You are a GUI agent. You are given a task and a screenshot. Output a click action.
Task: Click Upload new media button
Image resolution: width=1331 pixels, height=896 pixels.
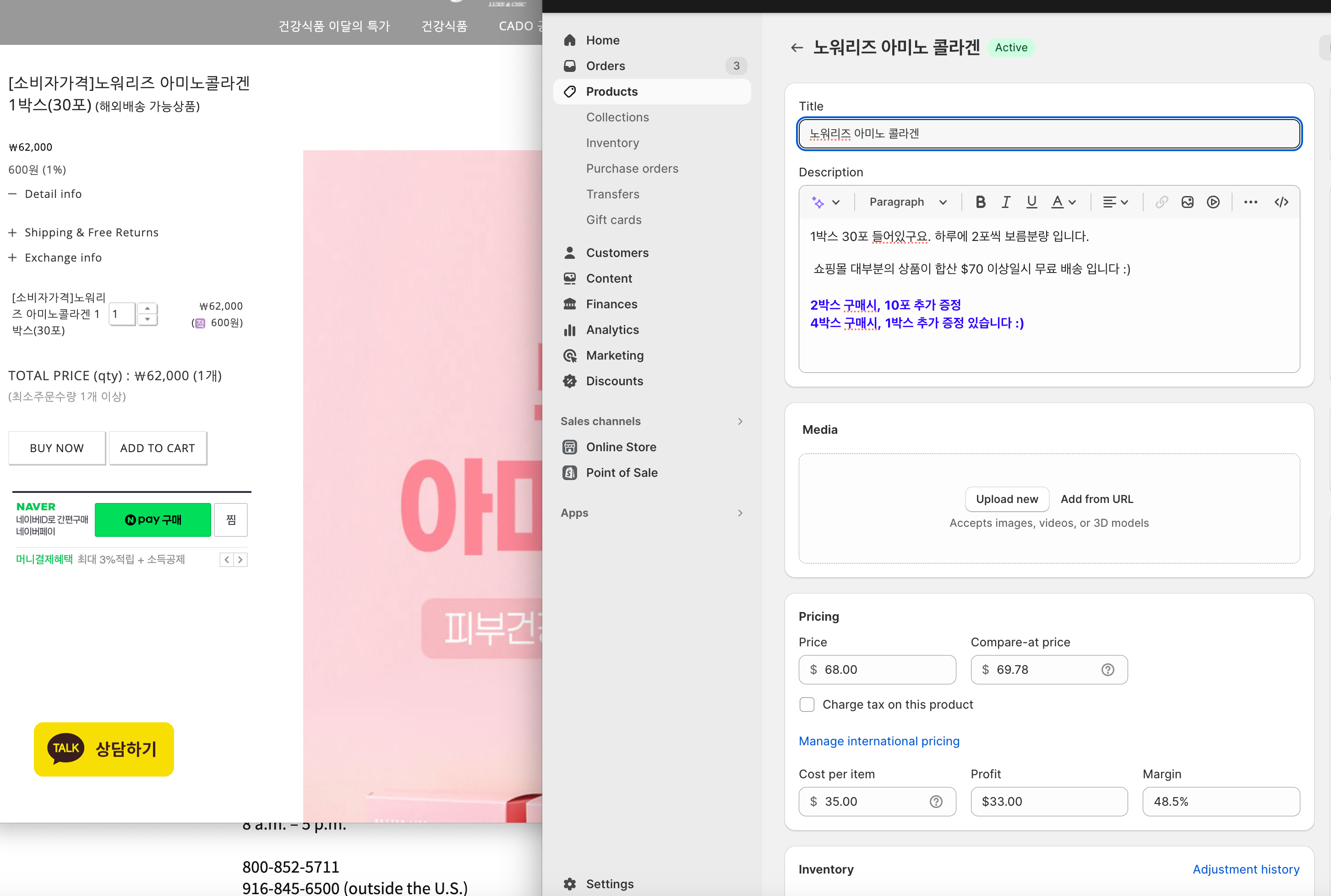point(1007,499)
